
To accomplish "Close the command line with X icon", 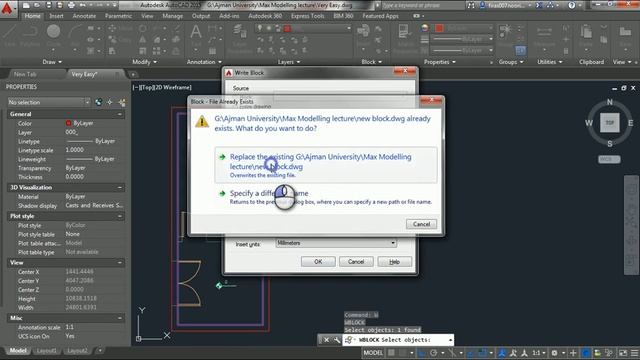I will pyautogui.click(x=326, y=340).
